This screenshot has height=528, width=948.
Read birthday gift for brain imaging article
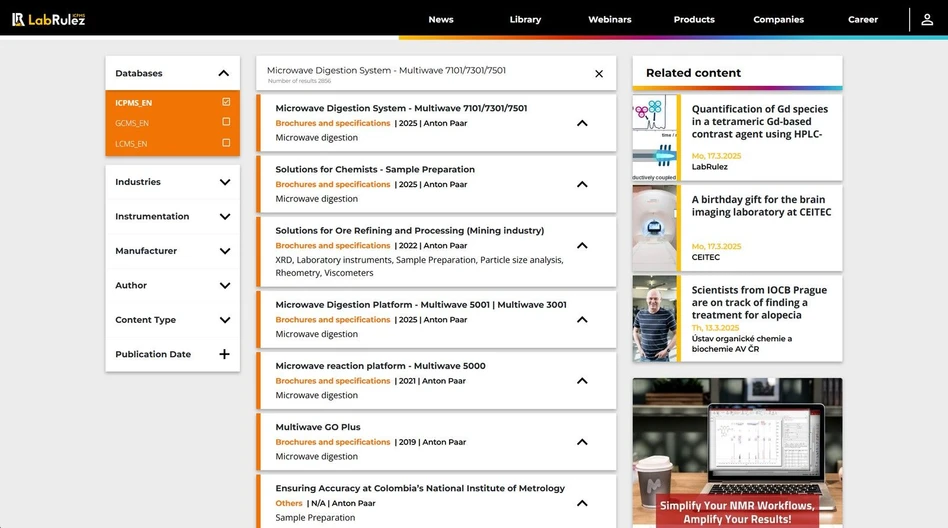click(x=761, y=206)
